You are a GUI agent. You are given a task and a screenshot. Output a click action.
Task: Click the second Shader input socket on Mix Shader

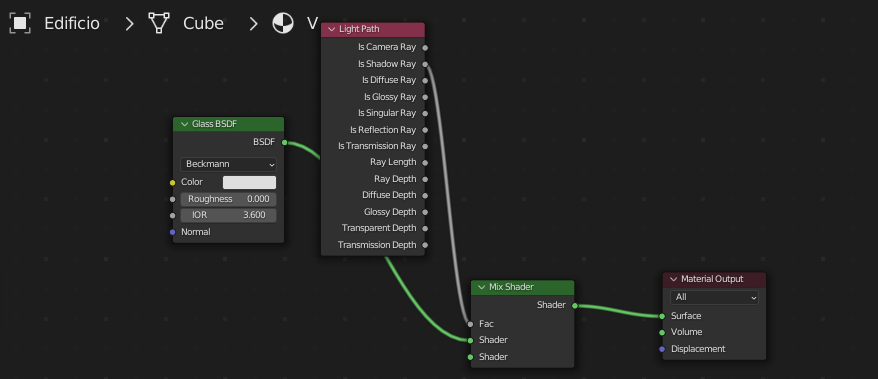(x=470, y=357)
